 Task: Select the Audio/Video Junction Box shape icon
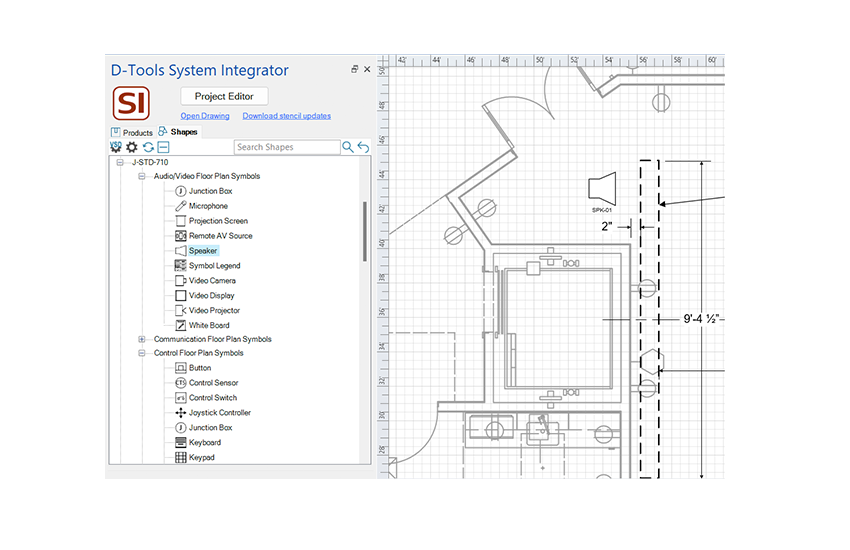click(181, 191)
